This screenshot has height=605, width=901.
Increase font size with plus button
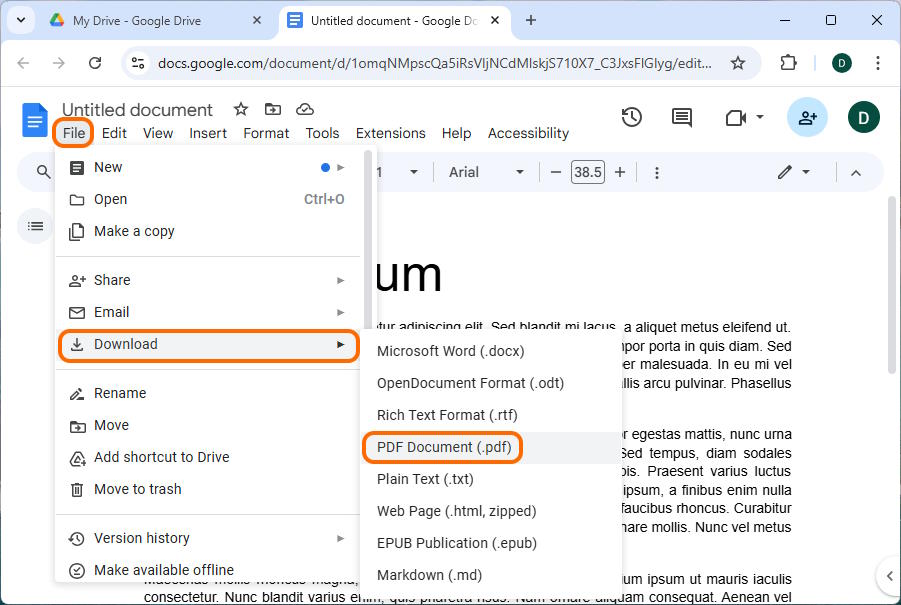coord(619,172)
